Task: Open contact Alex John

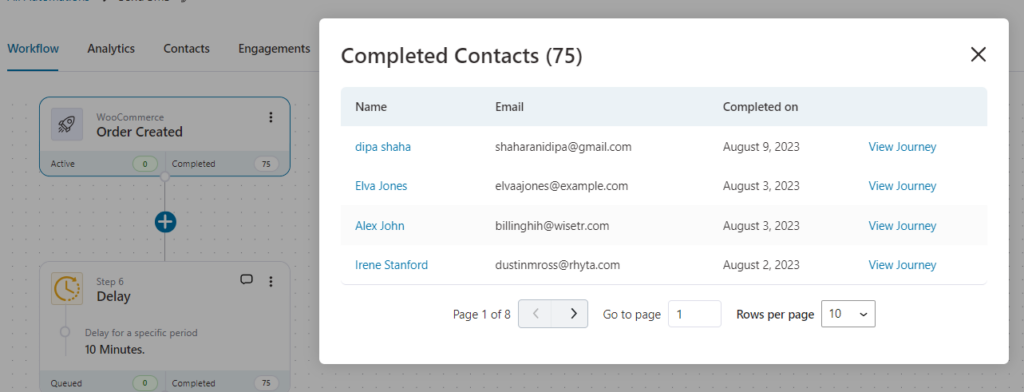Action: click(x=379, y=226)
